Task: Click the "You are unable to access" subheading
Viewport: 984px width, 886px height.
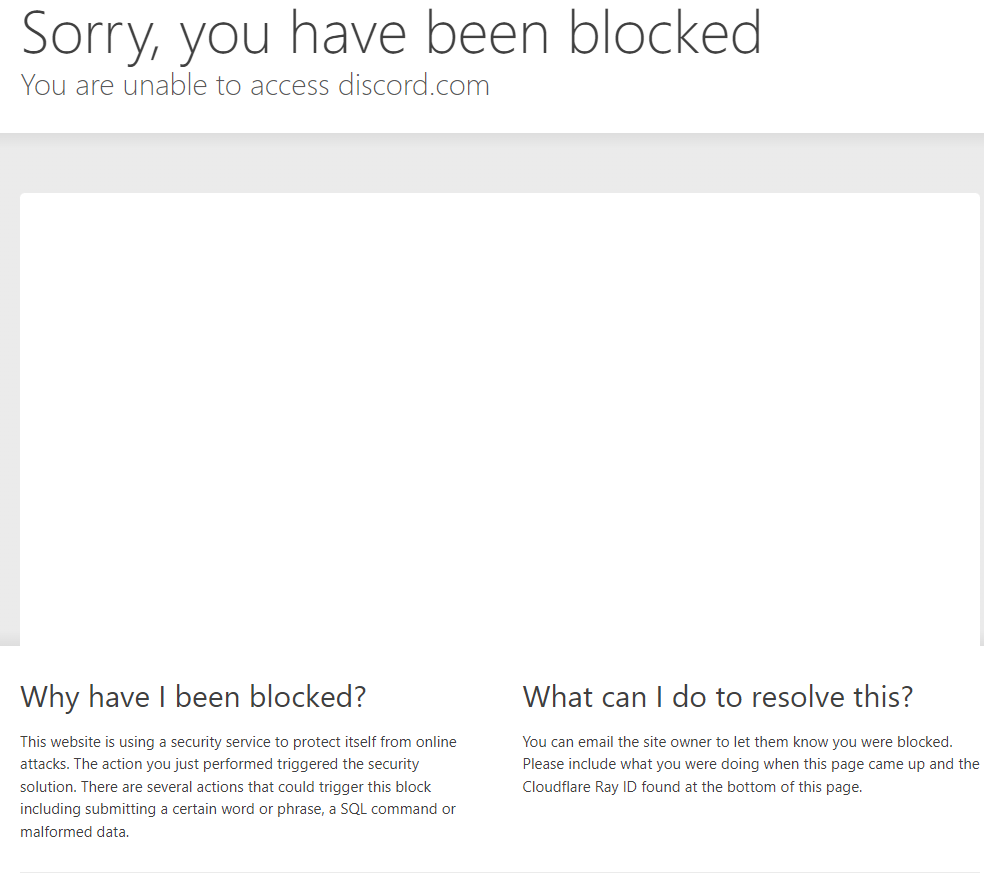Action: click(x=175, y=86)
